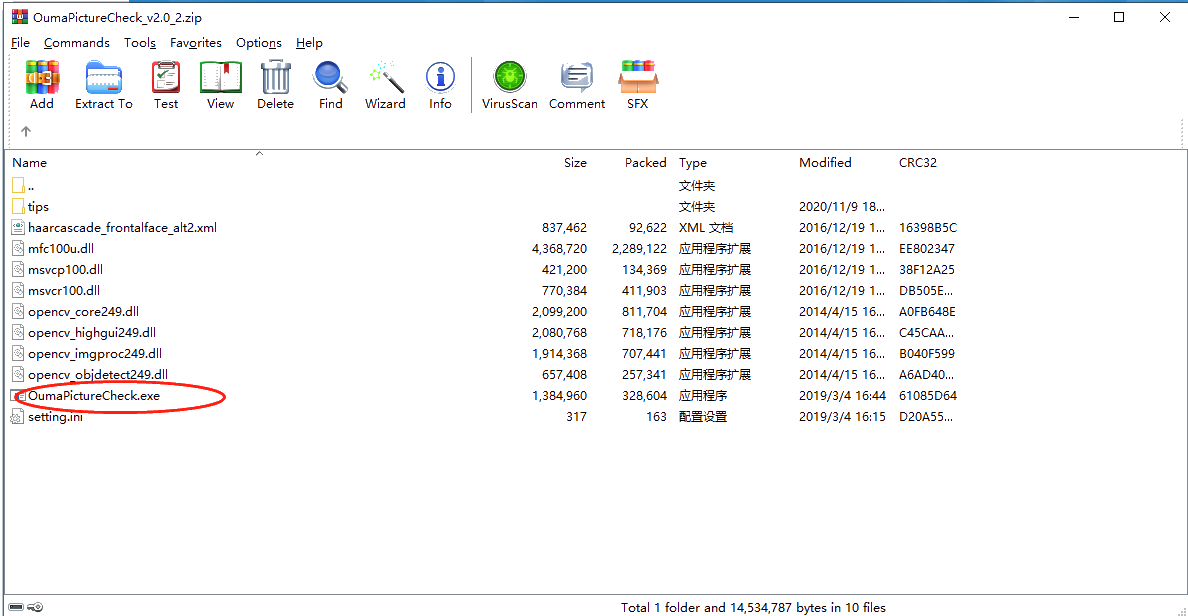This screenshot has height=616, width=1188.
Task: Sort files by Name column
Action: (x=30, y=162)
